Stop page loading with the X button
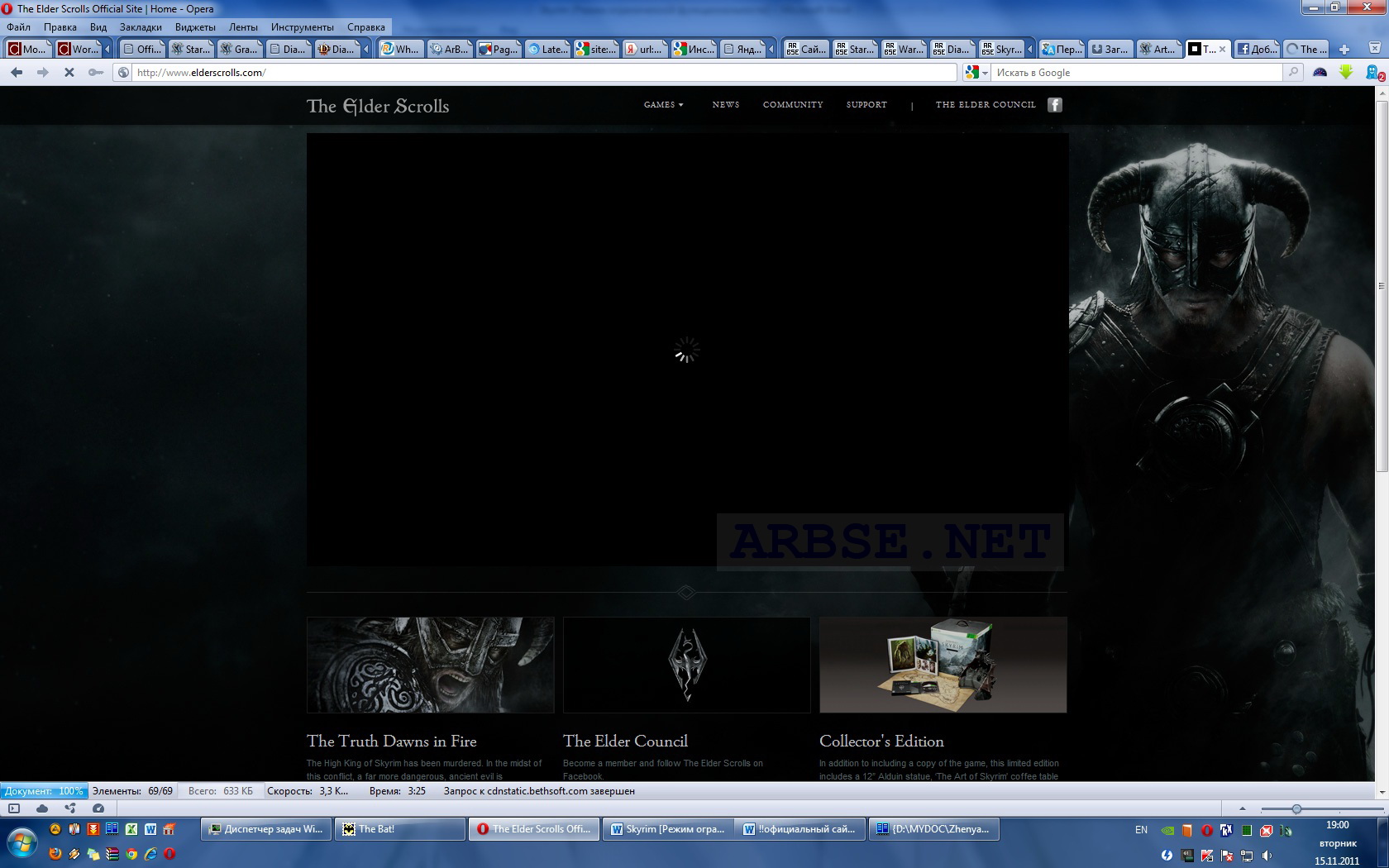The height and width of the screenshot is (868, 1389). click(69, 73)
